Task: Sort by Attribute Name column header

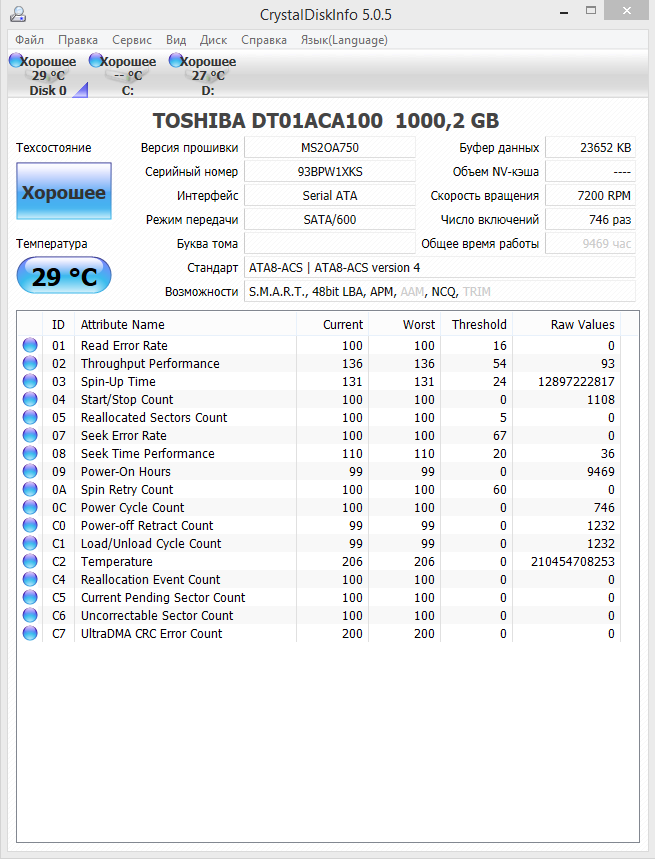Action: coord(185,325)
